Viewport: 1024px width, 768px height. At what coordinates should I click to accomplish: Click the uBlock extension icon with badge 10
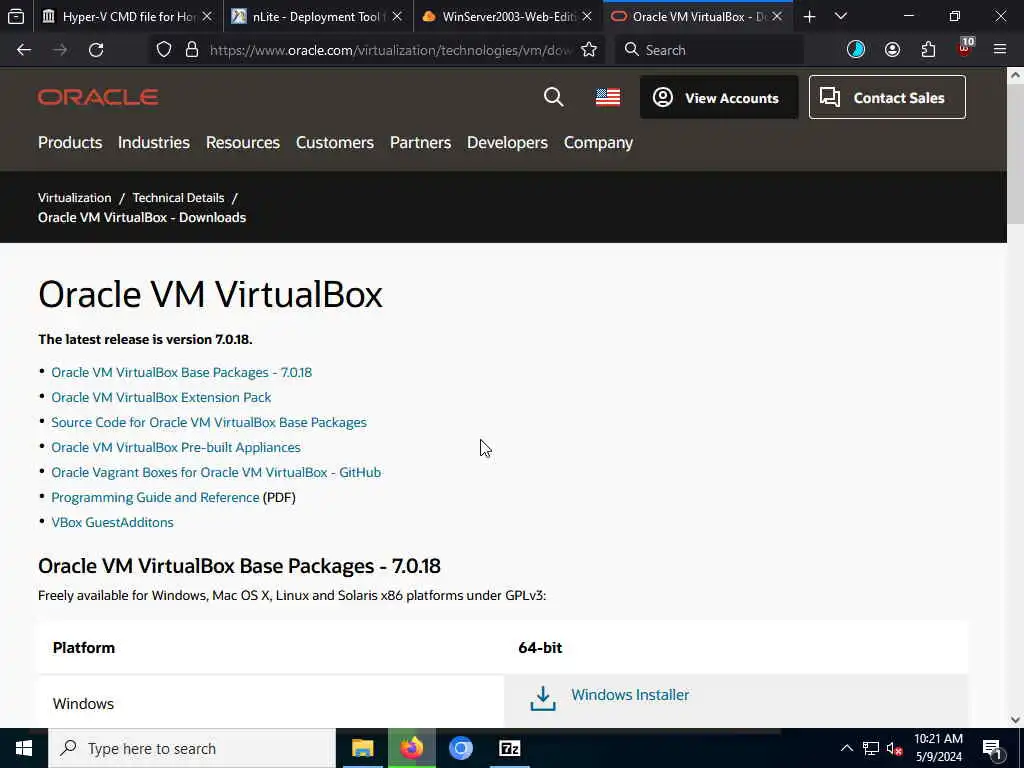965,48
